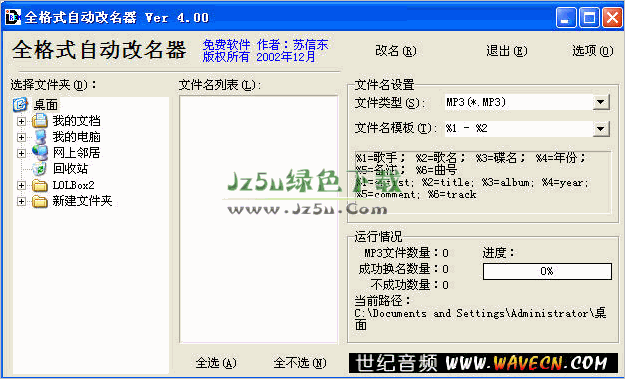Expand the 我的文档 tree node

pos(22,121)
